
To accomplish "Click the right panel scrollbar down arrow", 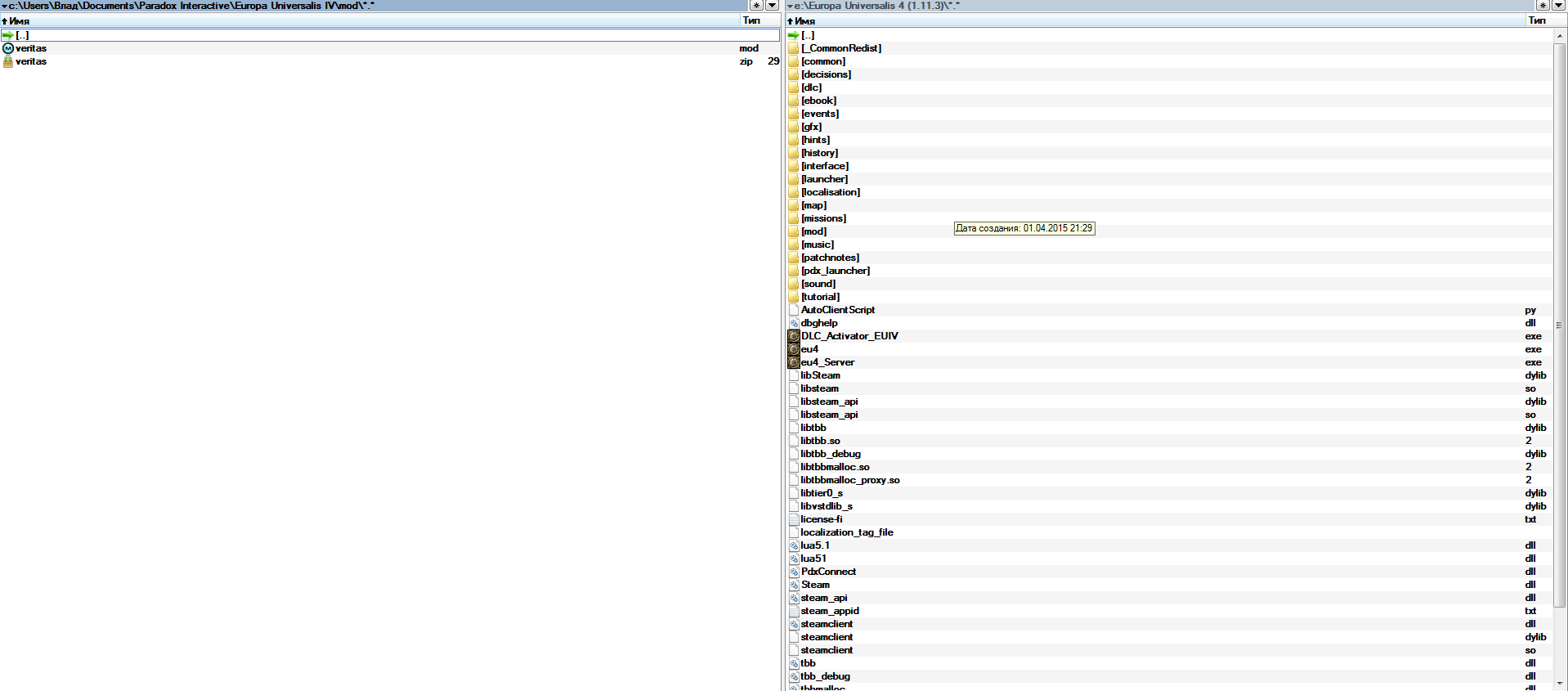I will point(1560,684).
